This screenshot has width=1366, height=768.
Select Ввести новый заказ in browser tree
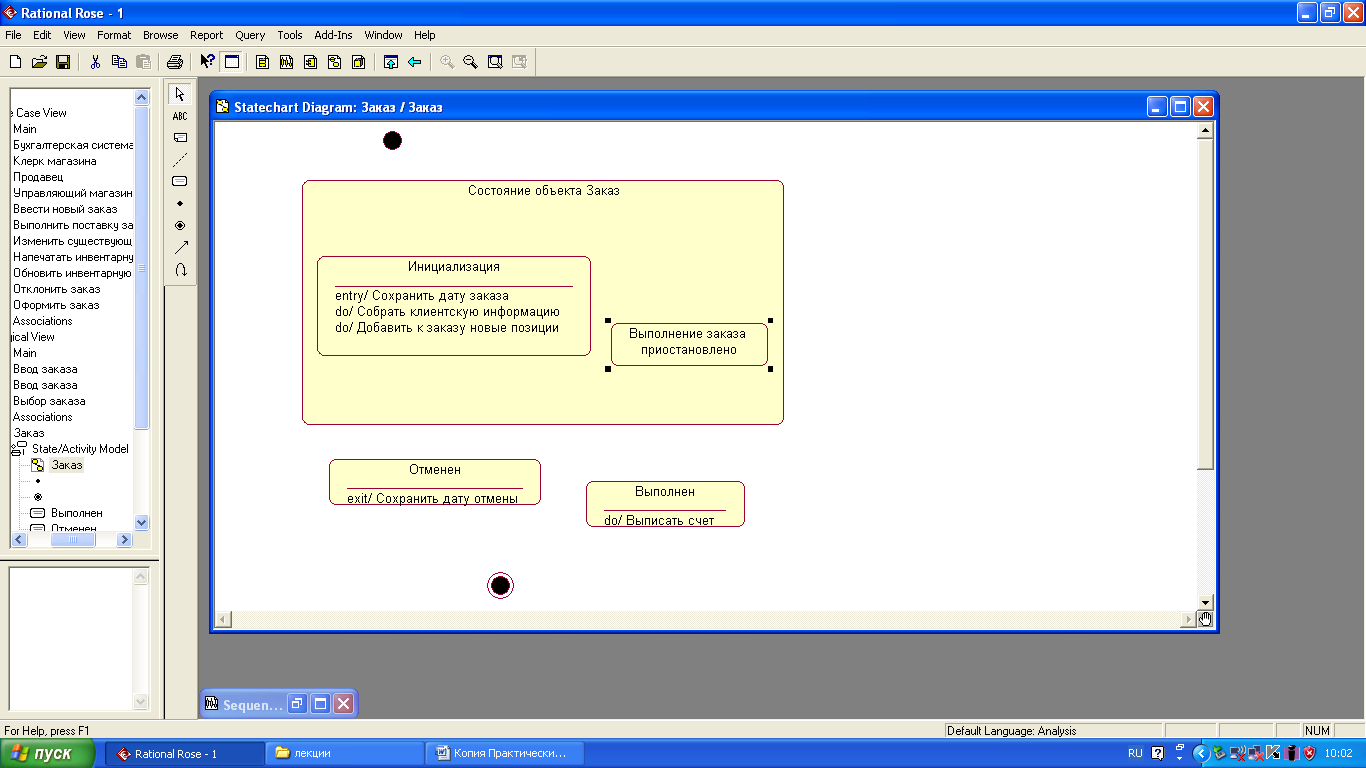(x=65, y=209)
